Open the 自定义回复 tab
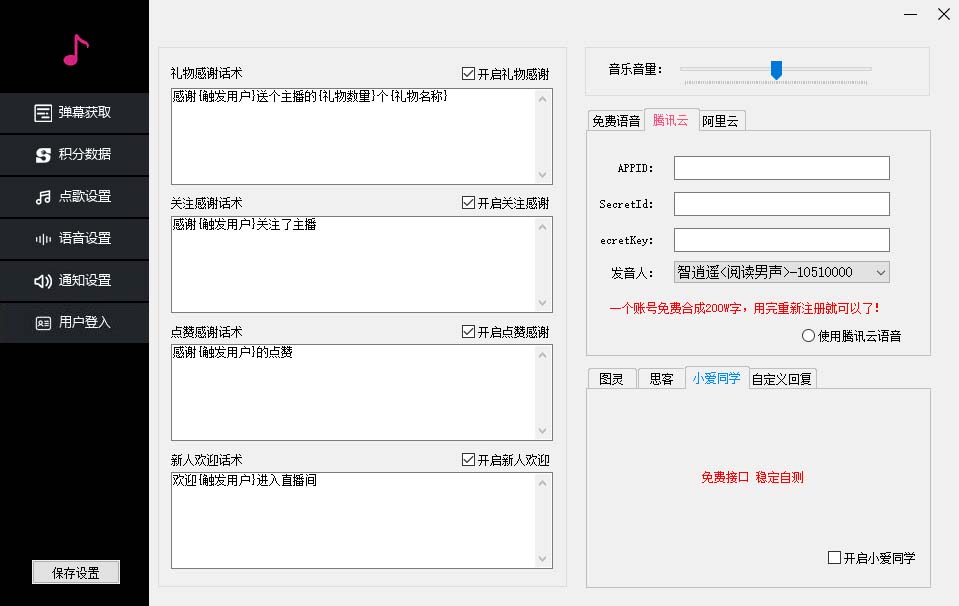The height and width of the screenshot is (606, 959). (x=782, y=378)
